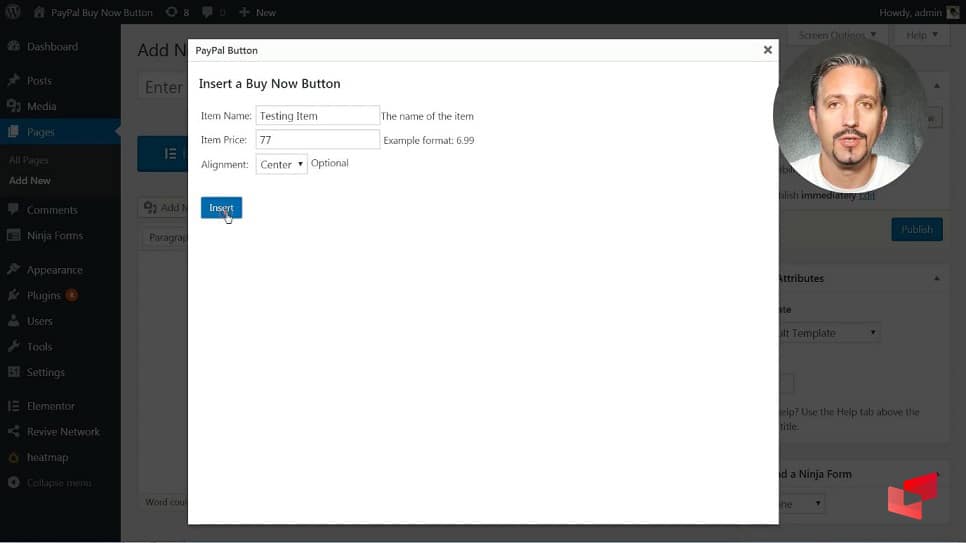Open the Help tab dropdown
The width and height of the screenshot is (966, 543).
click(921, 35)
